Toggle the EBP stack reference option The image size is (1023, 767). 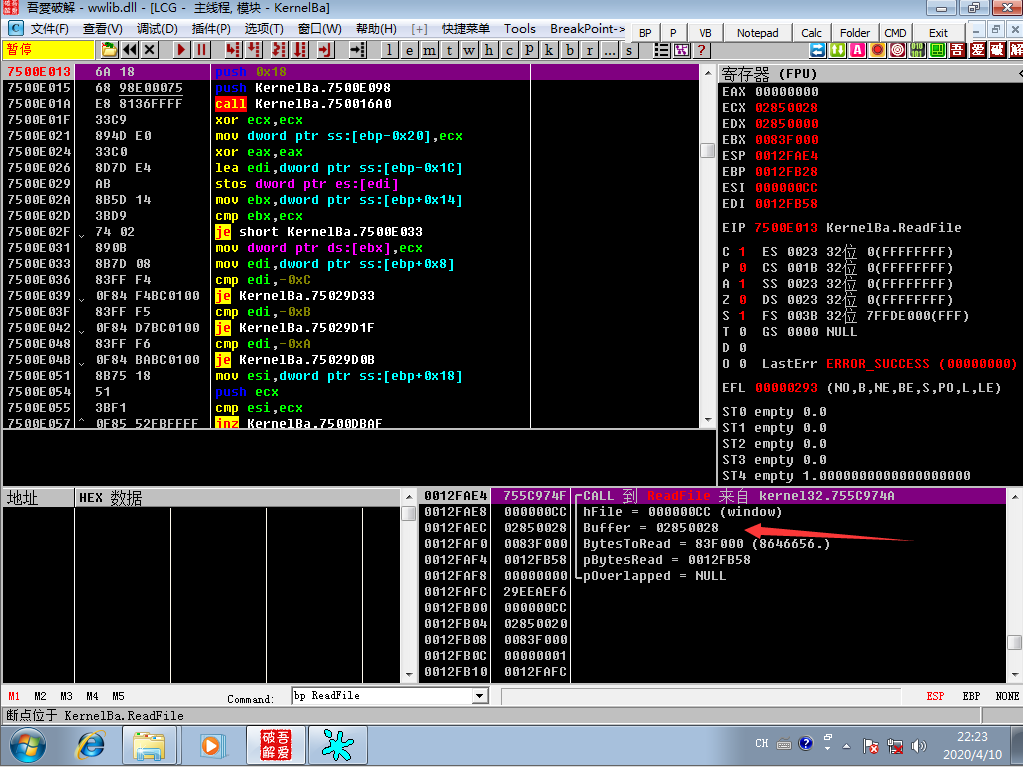[971, 696]
